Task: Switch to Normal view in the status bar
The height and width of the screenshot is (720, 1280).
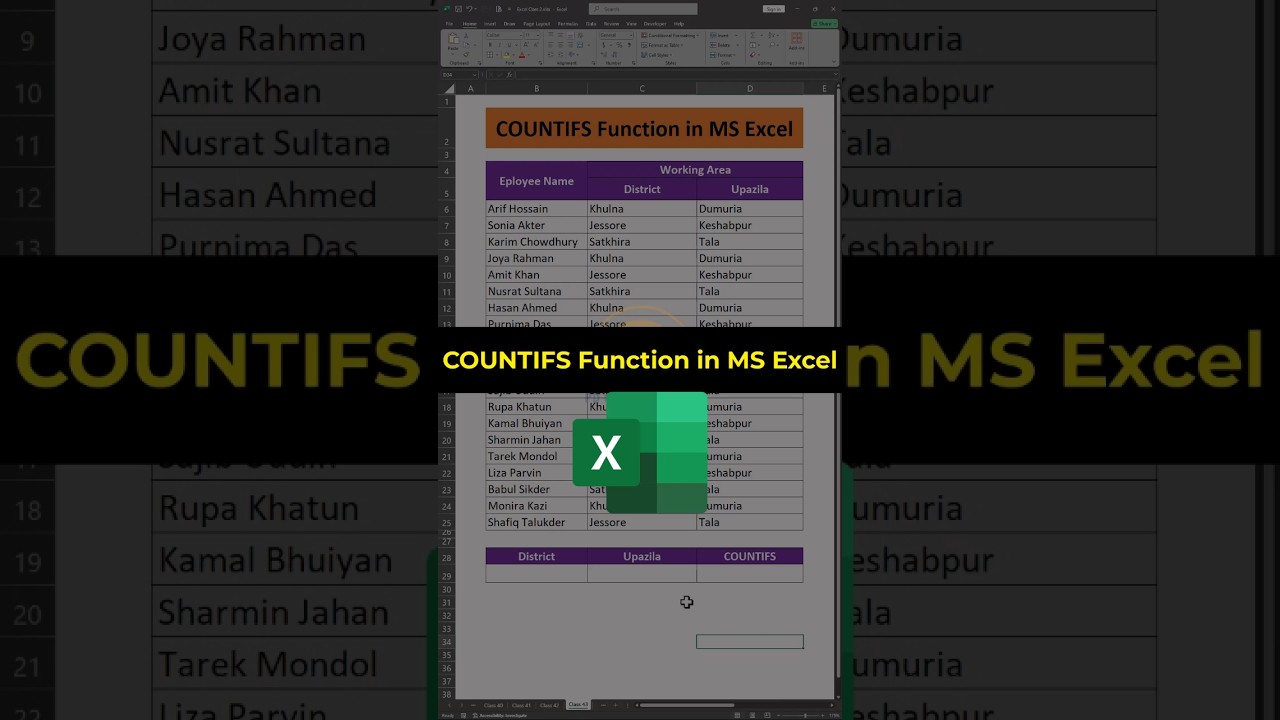Action: point(737,715)
